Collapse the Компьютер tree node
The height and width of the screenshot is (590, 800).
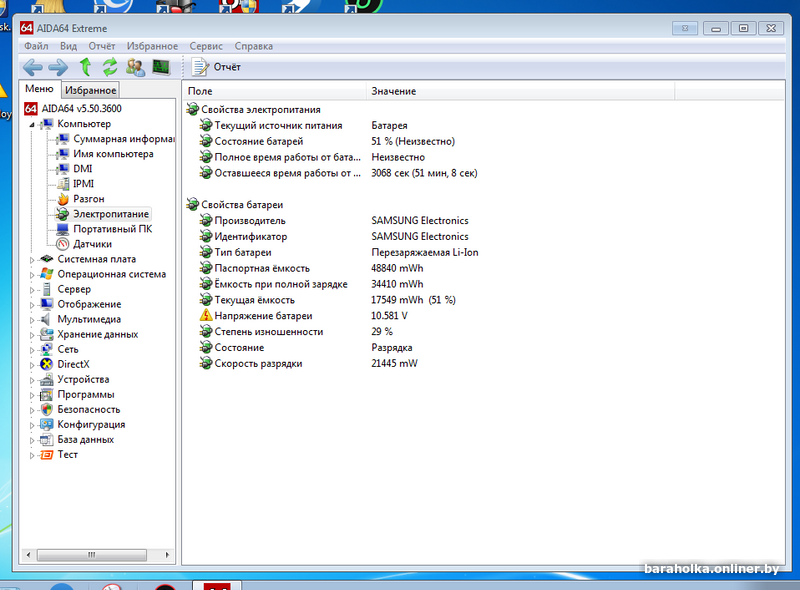click(x=32, y=124)
